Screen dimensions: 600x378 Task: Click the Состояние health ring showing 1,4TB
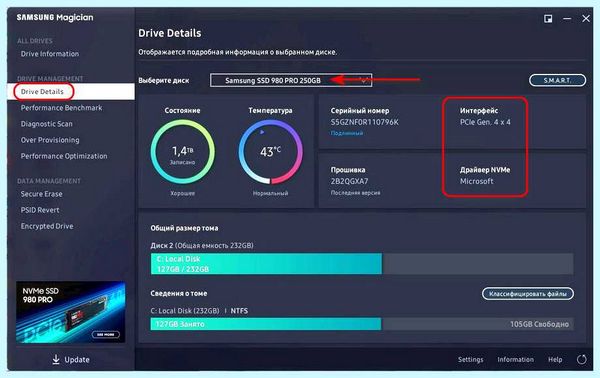[x=183, y=152]
